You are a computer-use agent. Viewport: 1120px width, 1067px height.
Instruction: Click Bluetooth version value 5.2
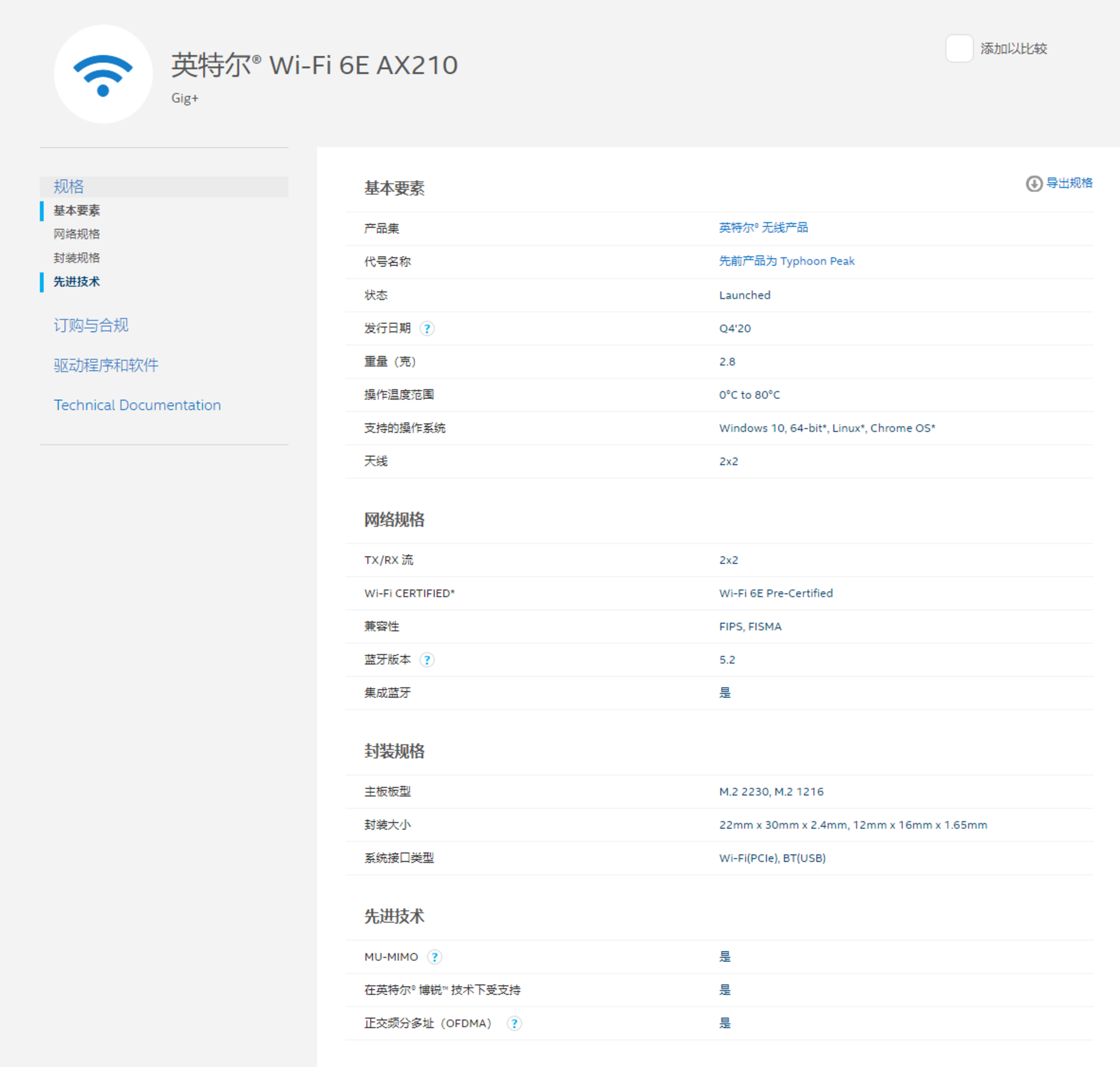click(727, 660)
